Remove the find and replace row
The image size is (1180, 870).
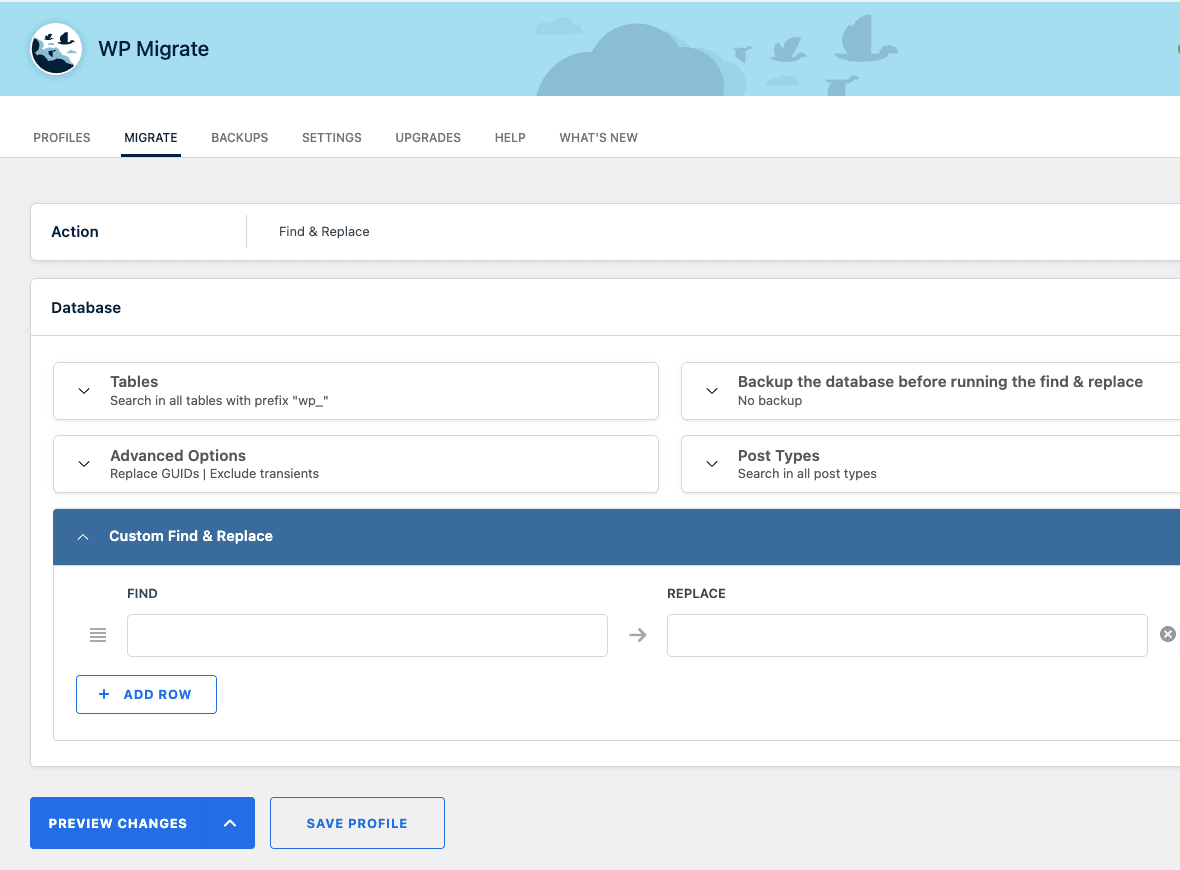point(1168,634)
